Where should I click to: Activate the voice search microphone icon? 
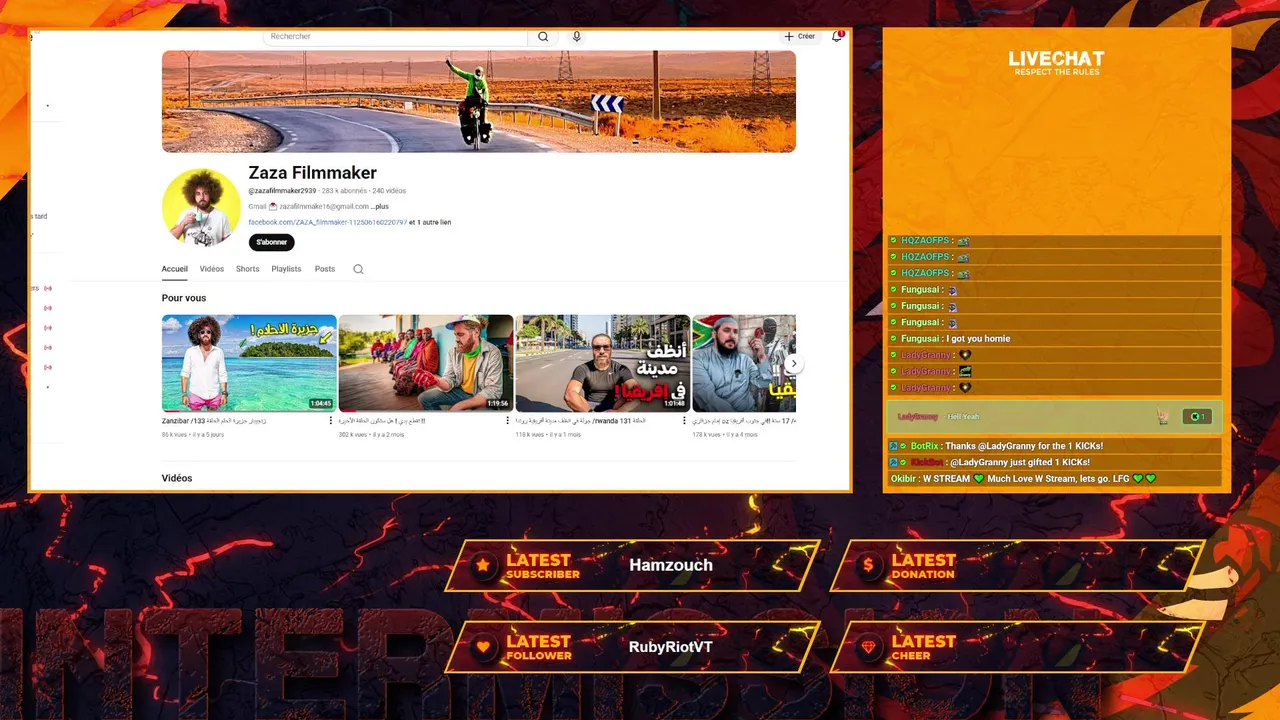pyautogui.click(x=576, y=37)
